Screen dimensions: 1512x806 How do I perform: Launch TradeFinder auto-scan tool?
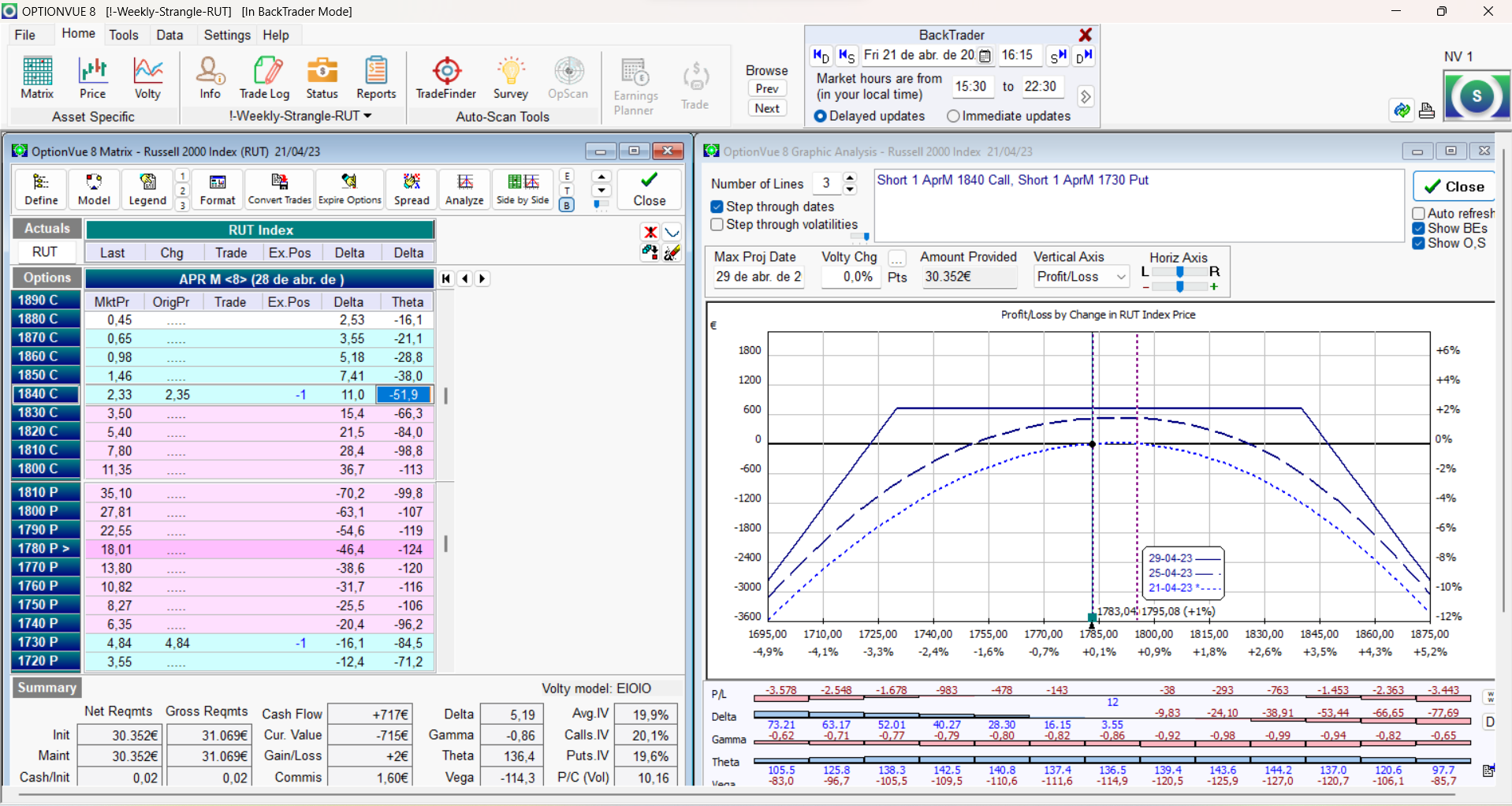(446, 78)
